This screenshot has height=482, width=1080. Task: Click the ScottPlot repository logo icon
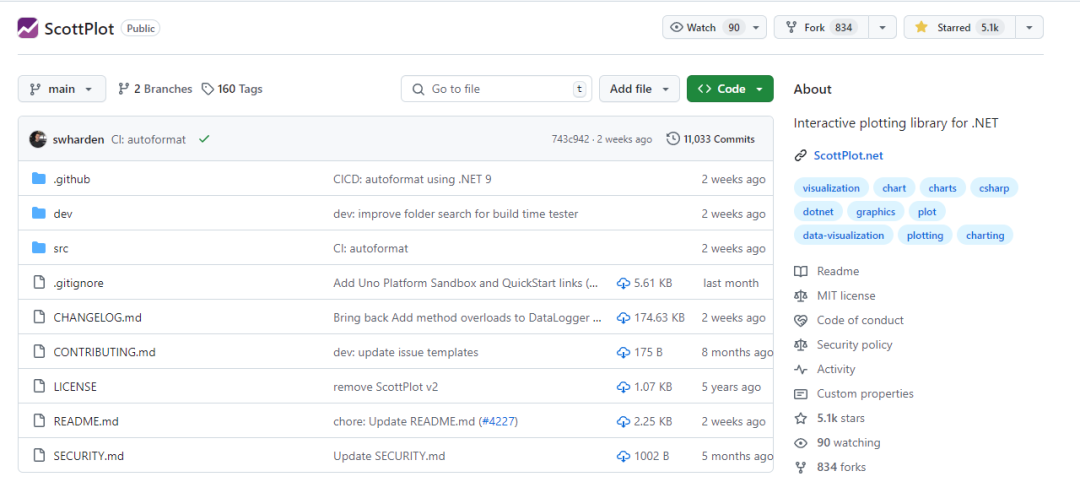click(x=28, y=28)
